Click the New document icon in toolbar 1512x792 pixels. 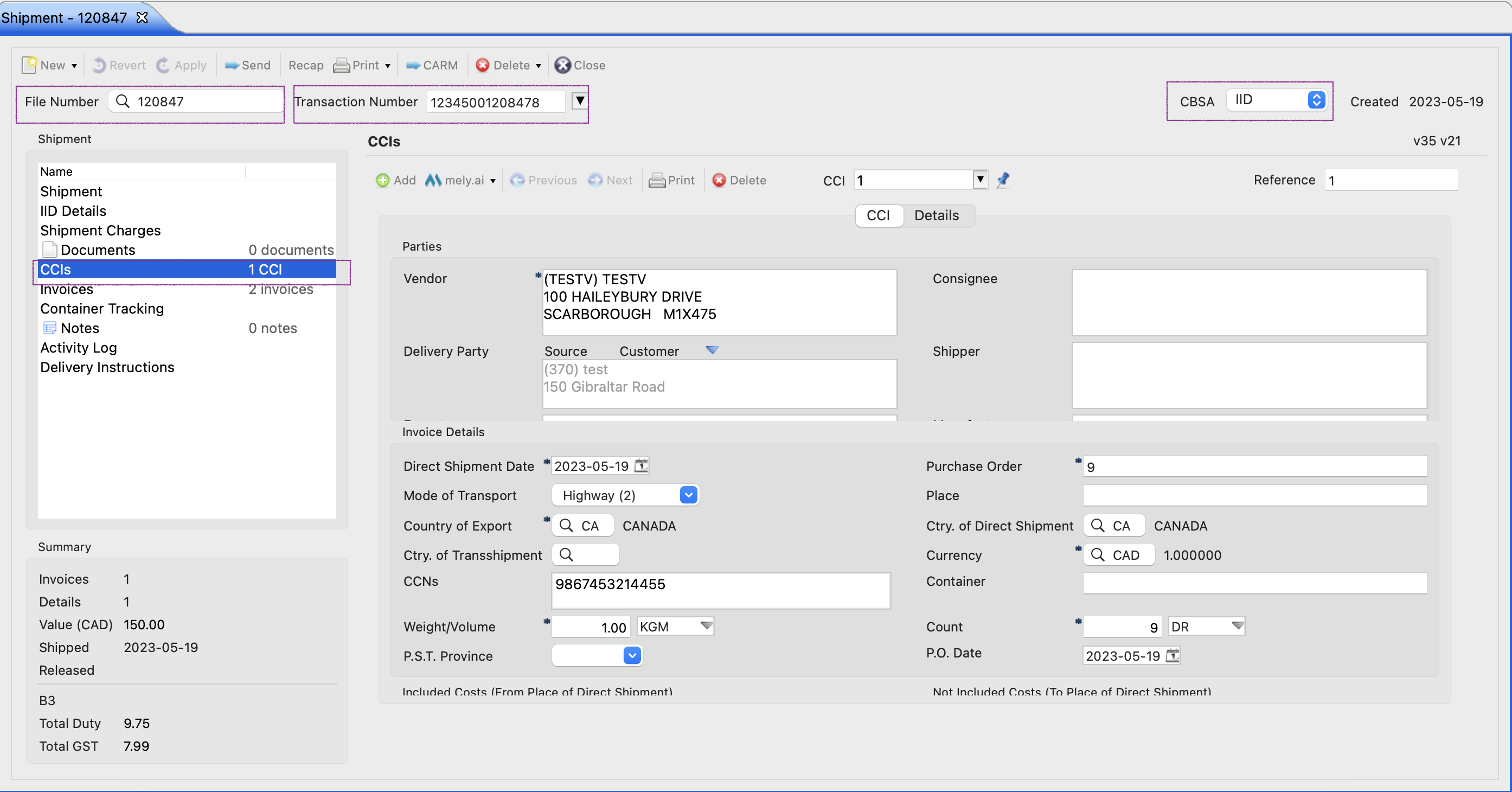pyautogui.click(x=29, y=65)
